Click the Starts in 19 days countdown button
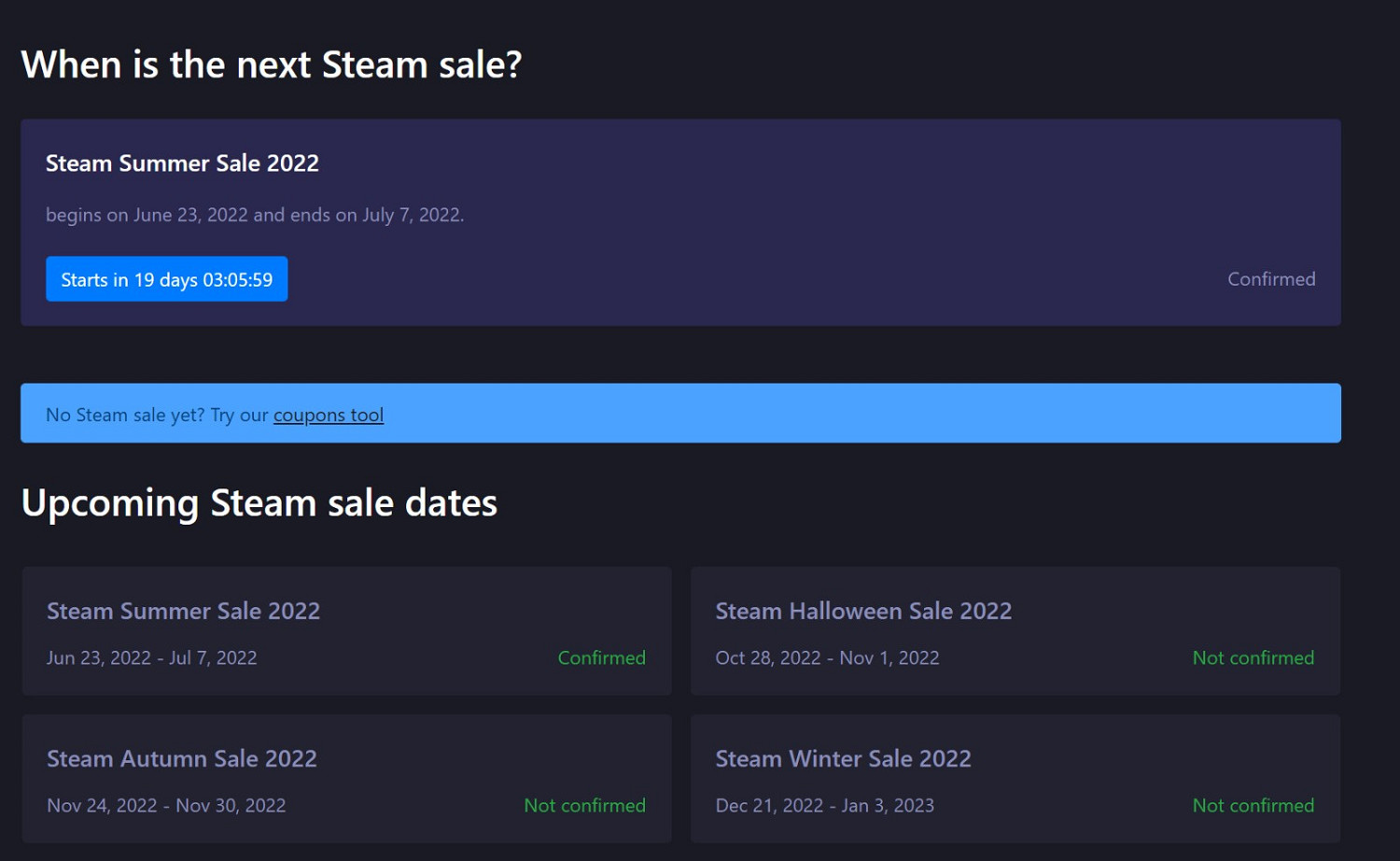The image size is (1400, 861). pyautogui.click(x=166, y=278)
